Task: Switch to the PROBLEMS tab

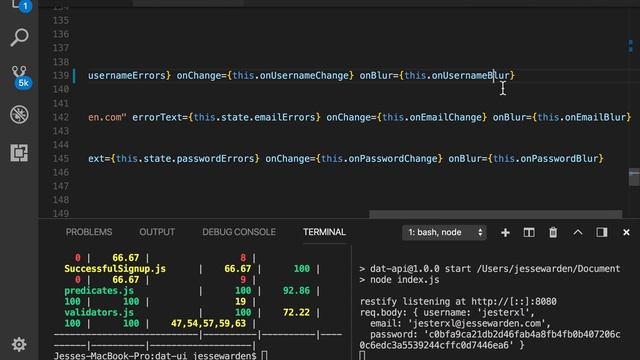Action: click(x=89, y=232)
